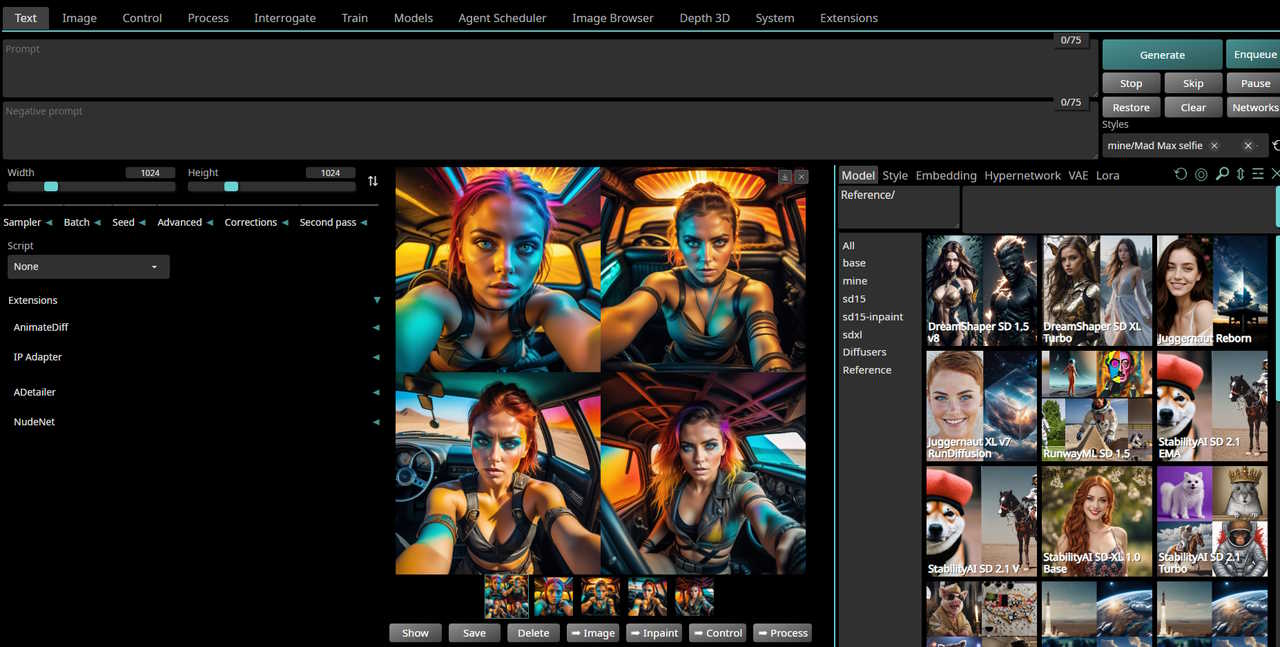Click the circular scan icon in networks panel

tap(1201, 174)
